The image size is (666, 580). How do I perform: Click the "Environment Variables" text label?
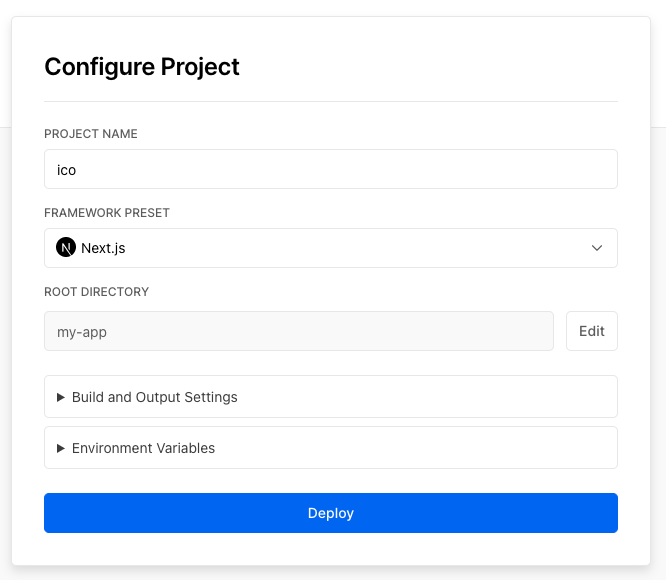point(143,448)
